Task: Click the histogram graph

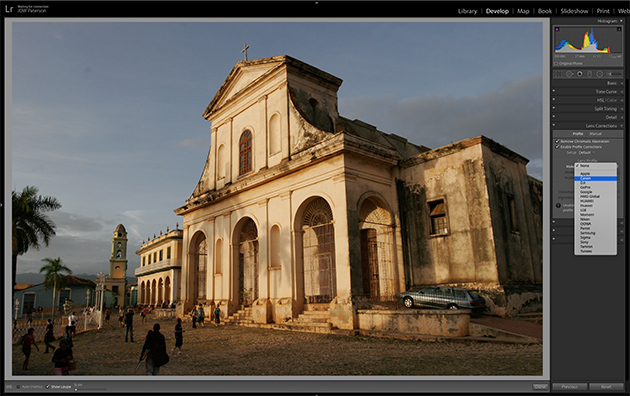Action: (588, 40)
